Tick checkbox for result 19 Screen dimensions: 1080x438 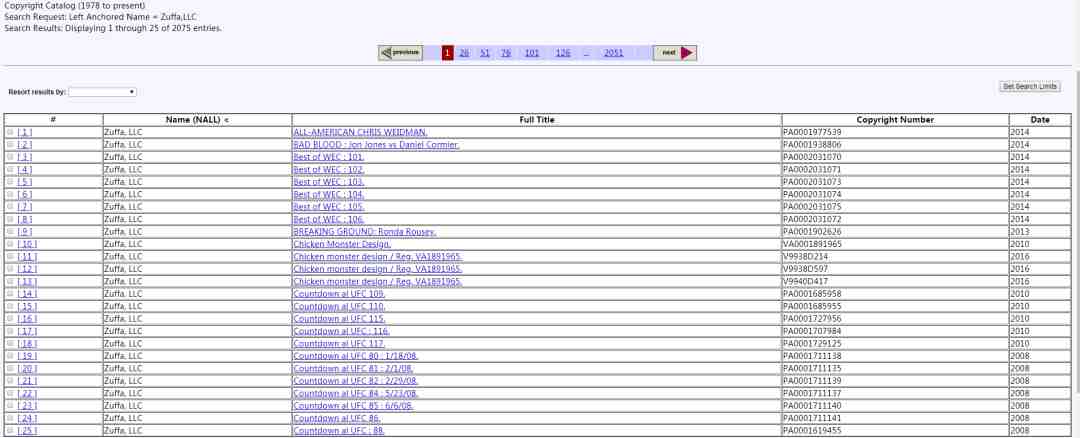(x=10, y=356)
